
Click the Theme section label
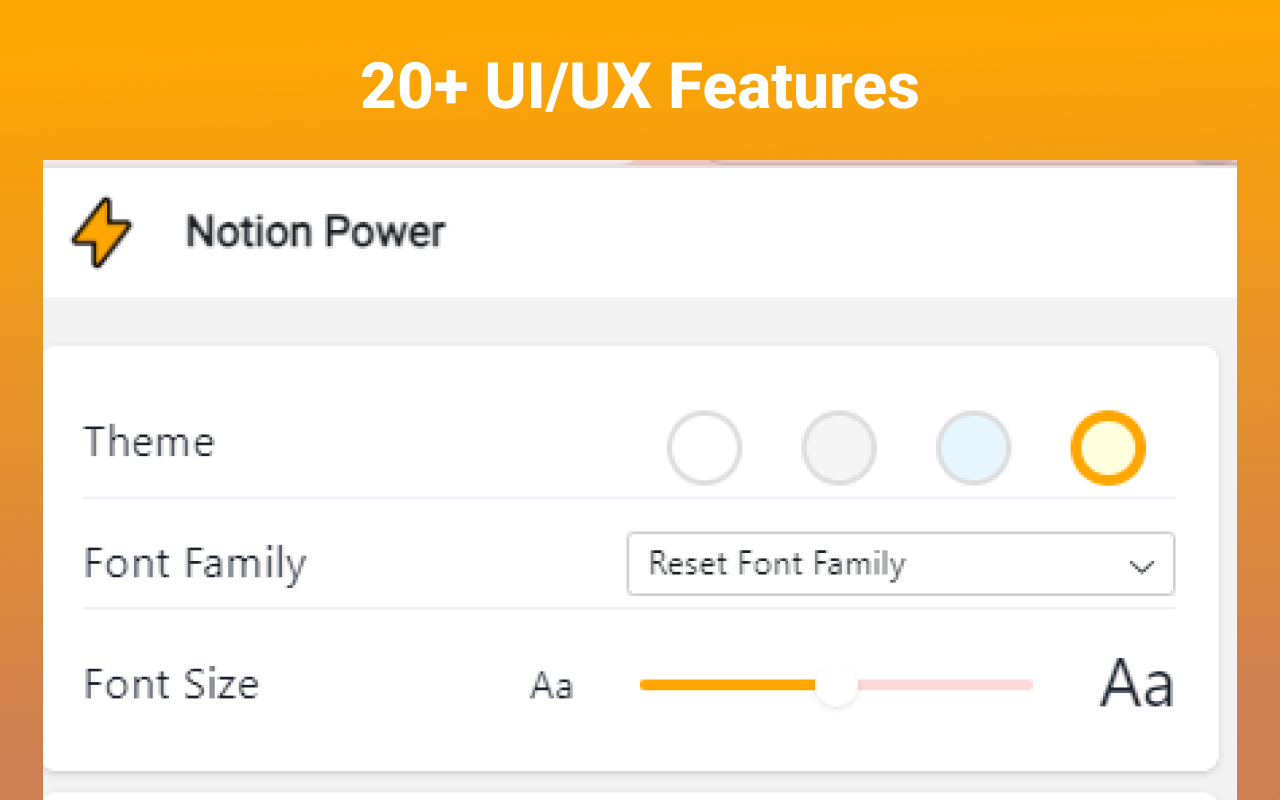[149, 441]
